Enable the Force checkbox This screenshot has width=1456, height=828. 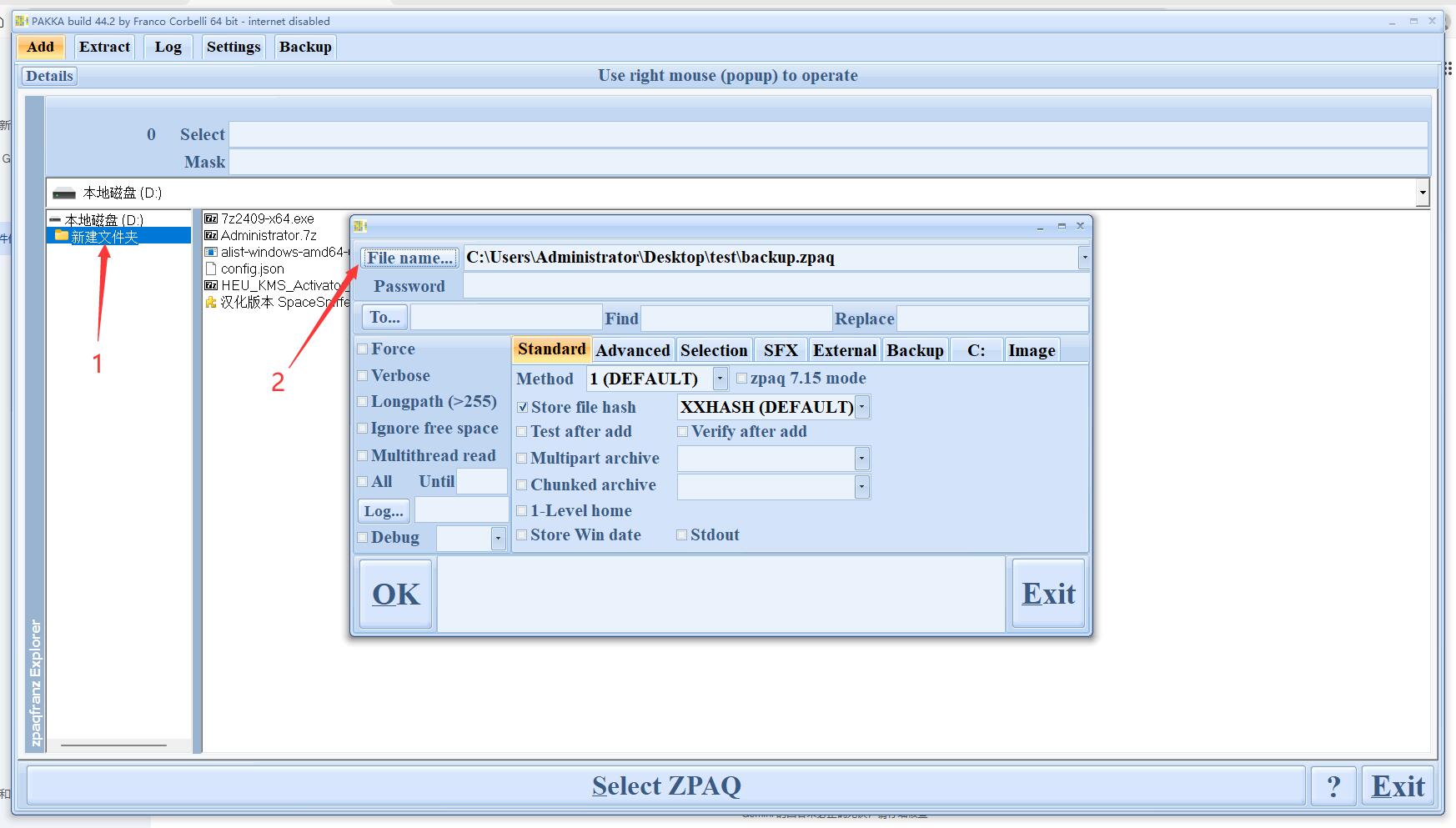(363, 349)
